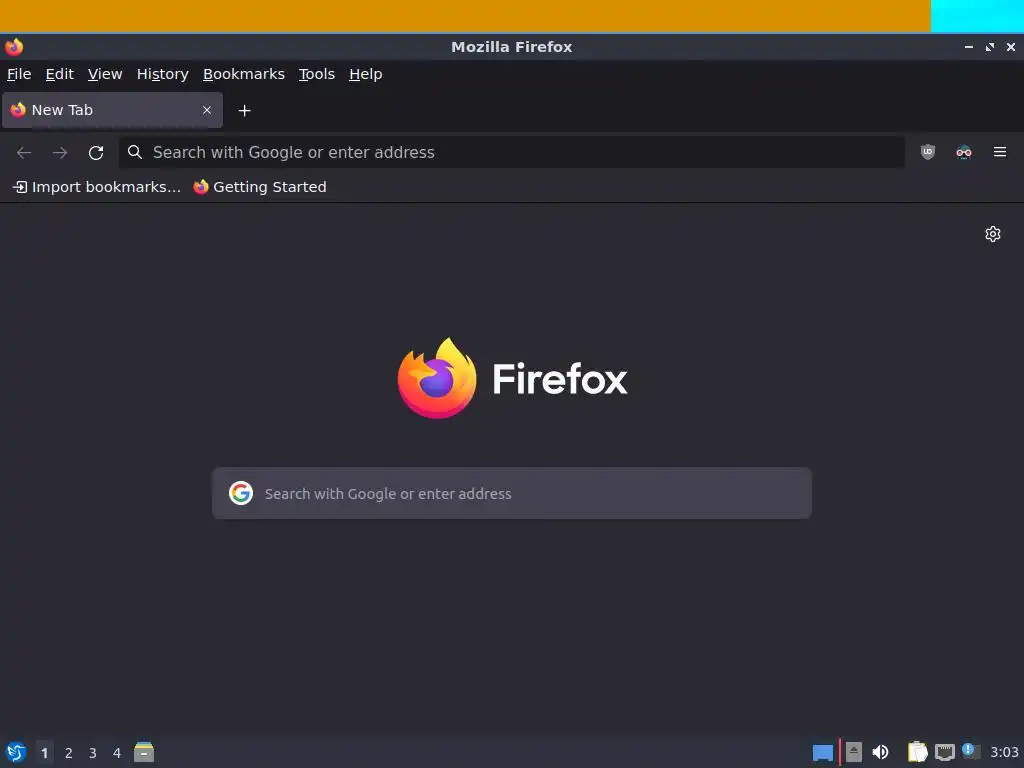Open the Tools menu
The width and height of the screenshot is (1024, 768).
(317, 74)
